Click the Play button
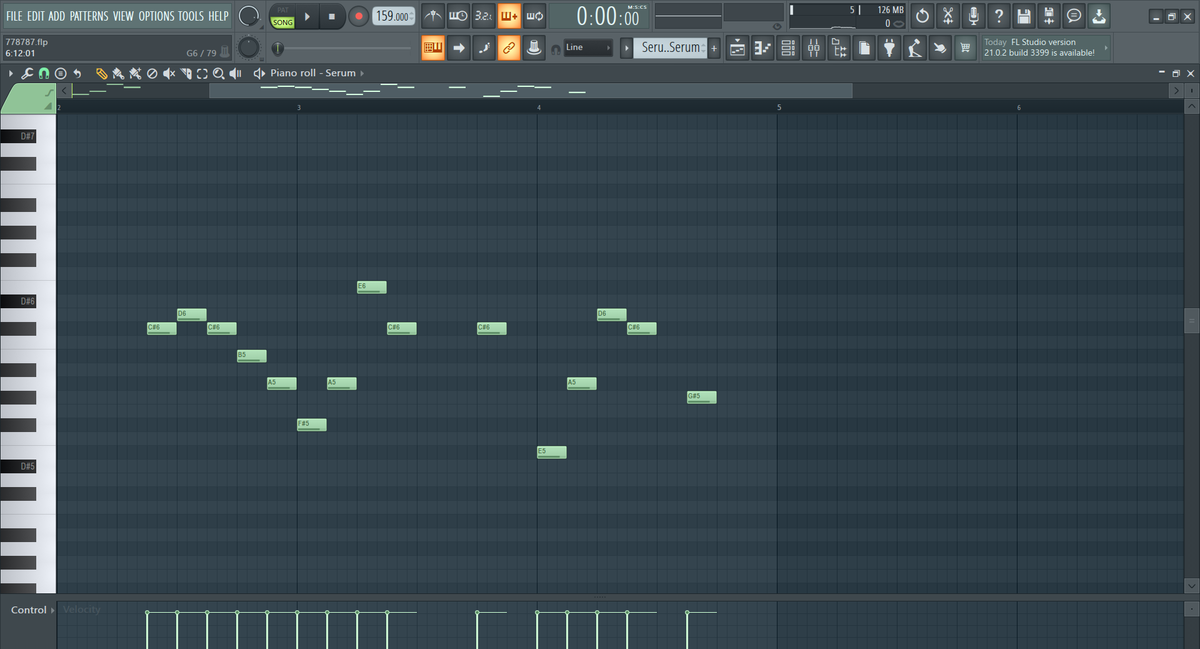The height and width of the screenshot is (649, 1200). point(307,16)
